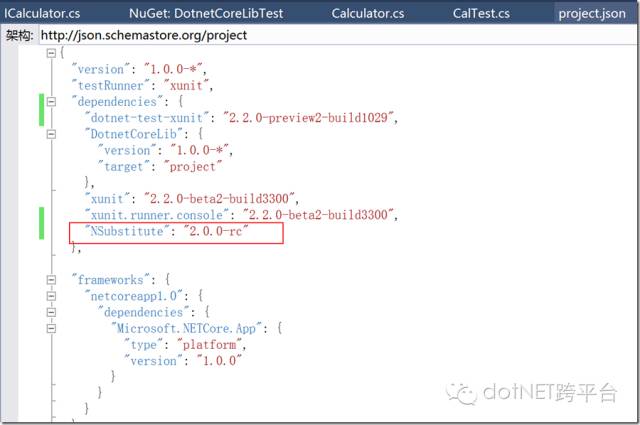Click the "xunit" dependency key
This screenshot has height=425, width=640.
tap(107, 199)
